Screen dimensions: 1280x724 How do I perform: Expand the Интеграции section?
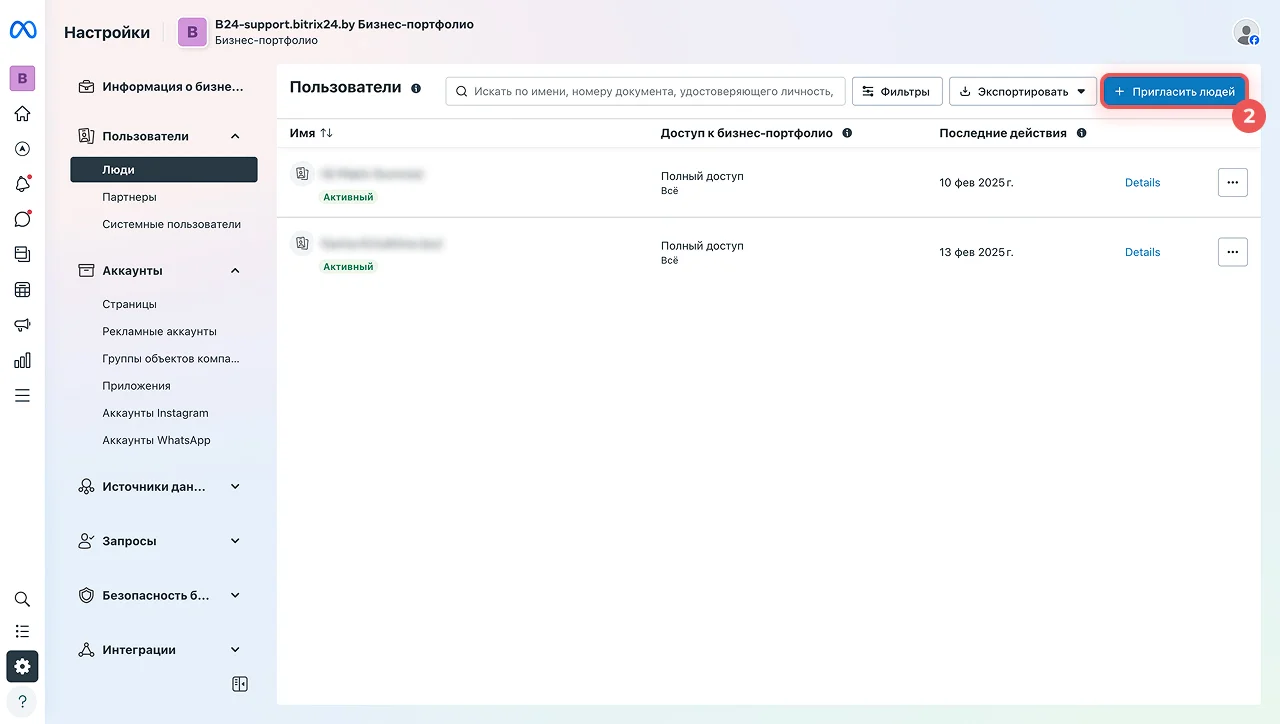235,650
